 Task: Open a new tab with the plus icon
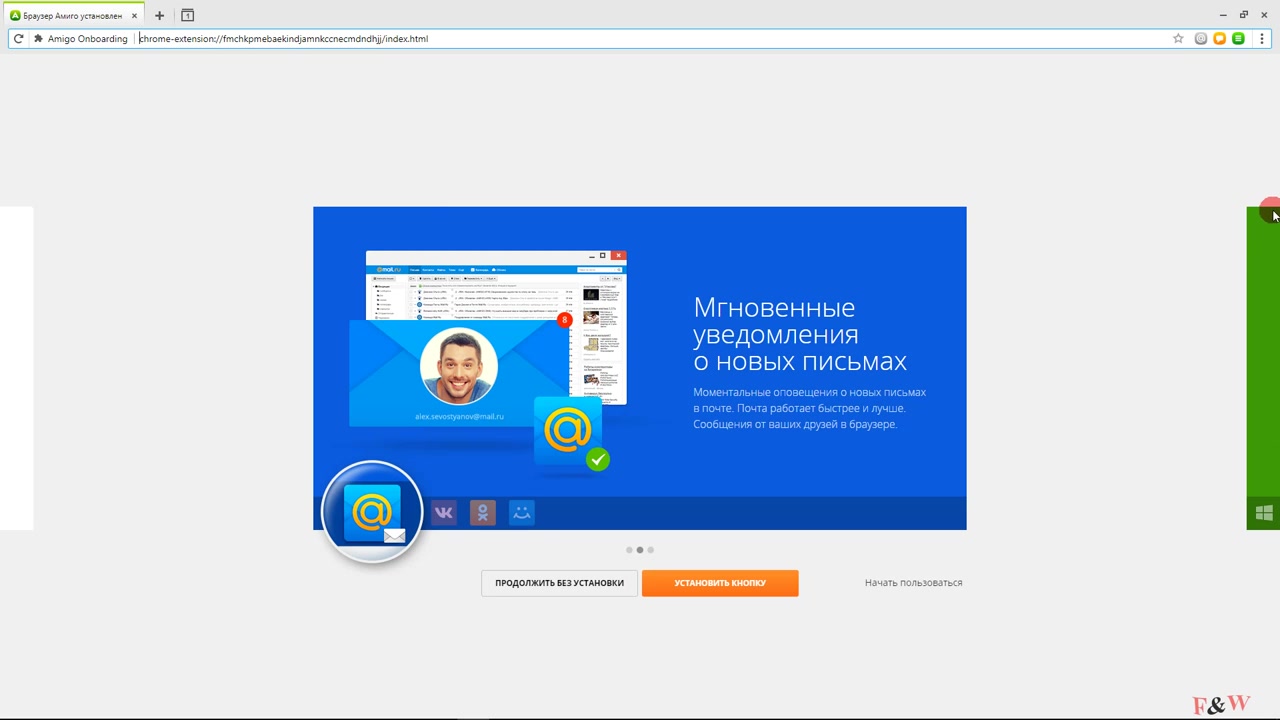click(x=159, y=15)
